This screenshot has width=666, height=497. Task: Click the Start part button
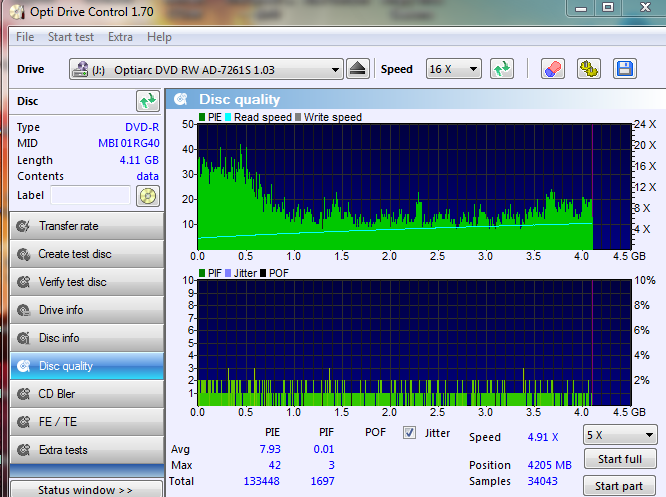[x=619, y=486]
